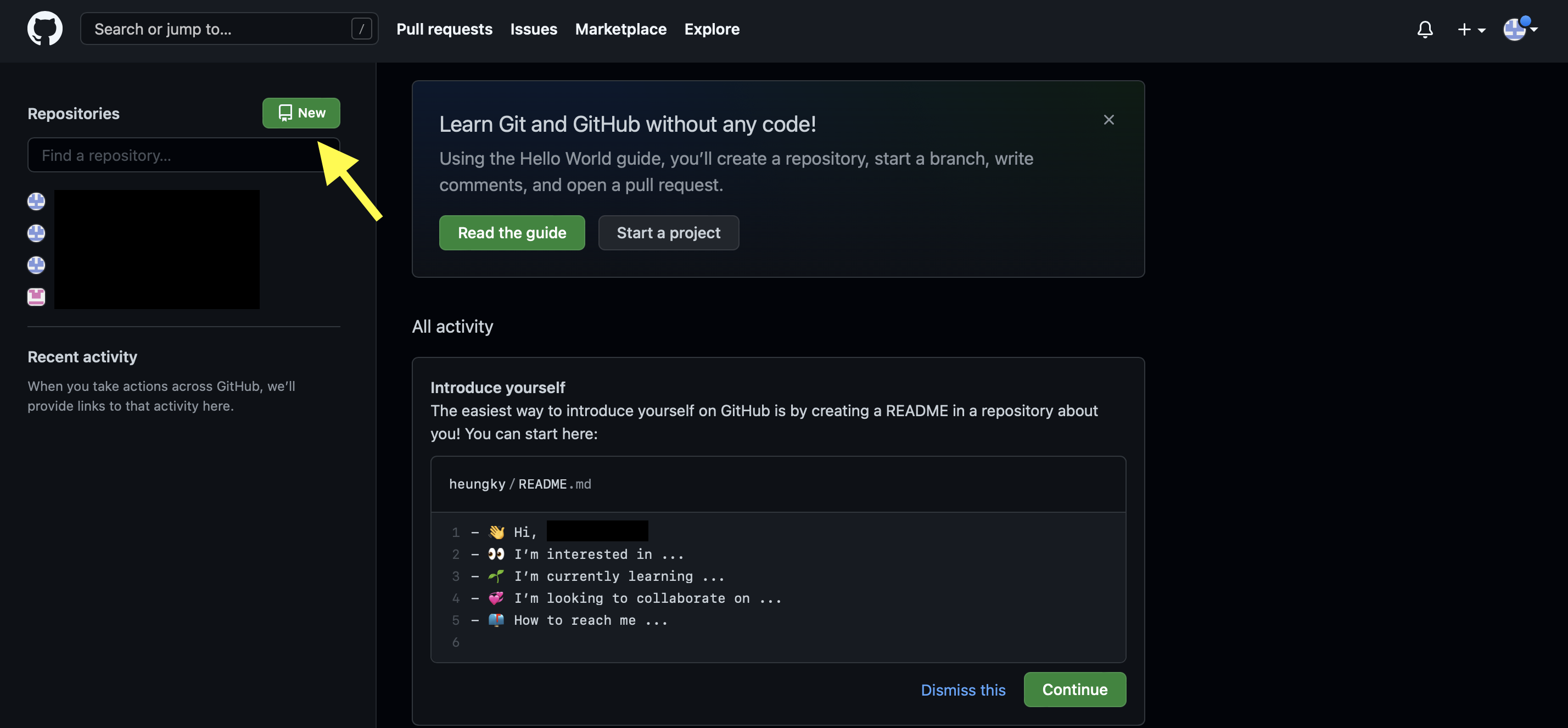1568x728 pixels.
Task: Focus the Search or jump to field
Action: click(x=229, y=29)
